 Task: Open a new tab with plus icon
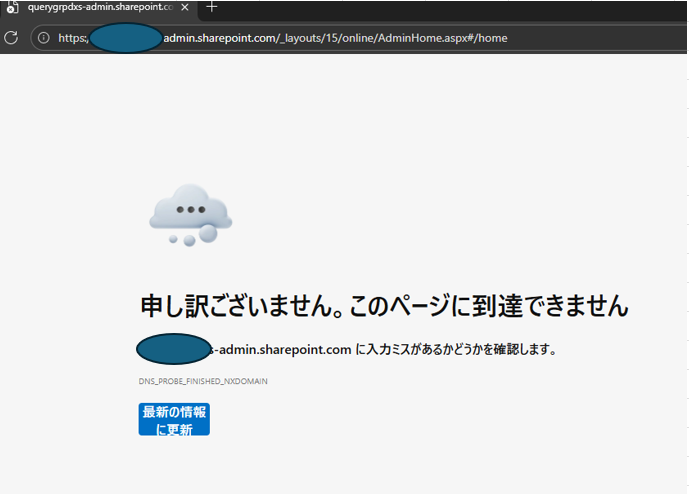212,7
